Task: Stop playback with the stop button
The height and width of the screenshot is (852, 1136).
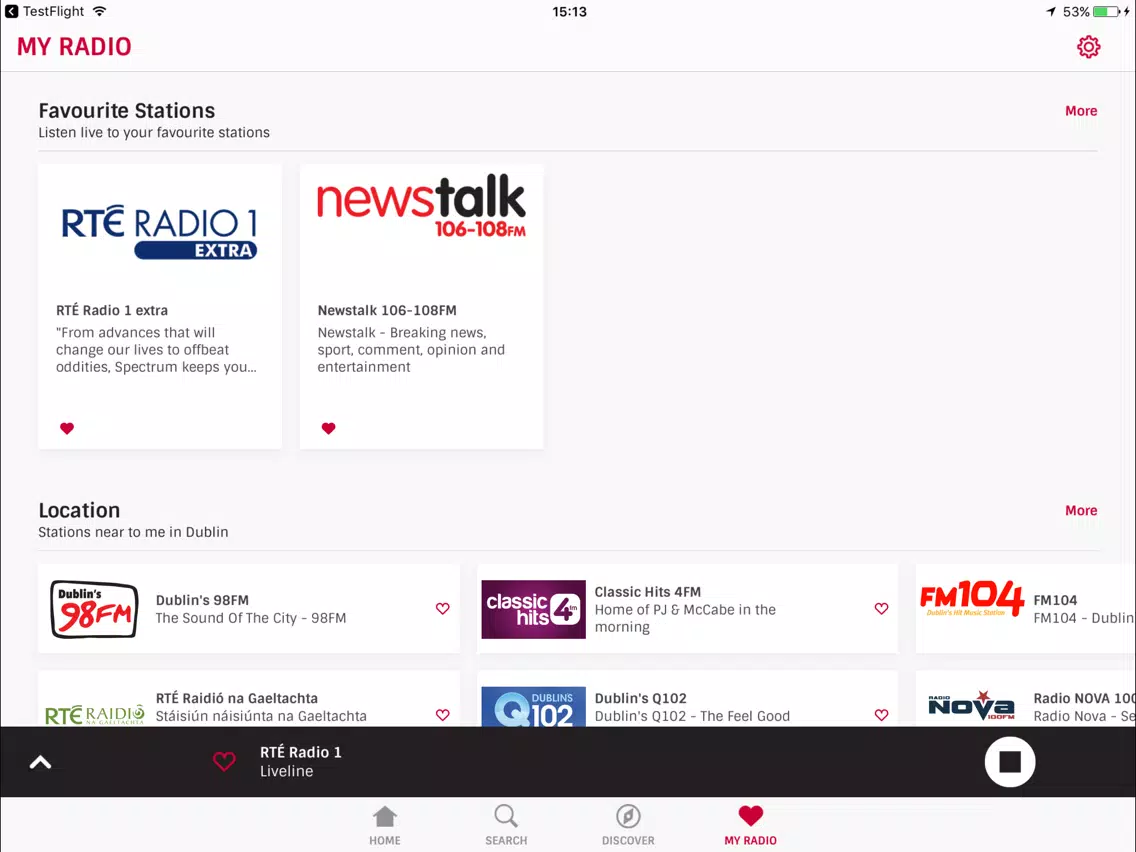Action: pyautogui.click(x=1009, y=761)
